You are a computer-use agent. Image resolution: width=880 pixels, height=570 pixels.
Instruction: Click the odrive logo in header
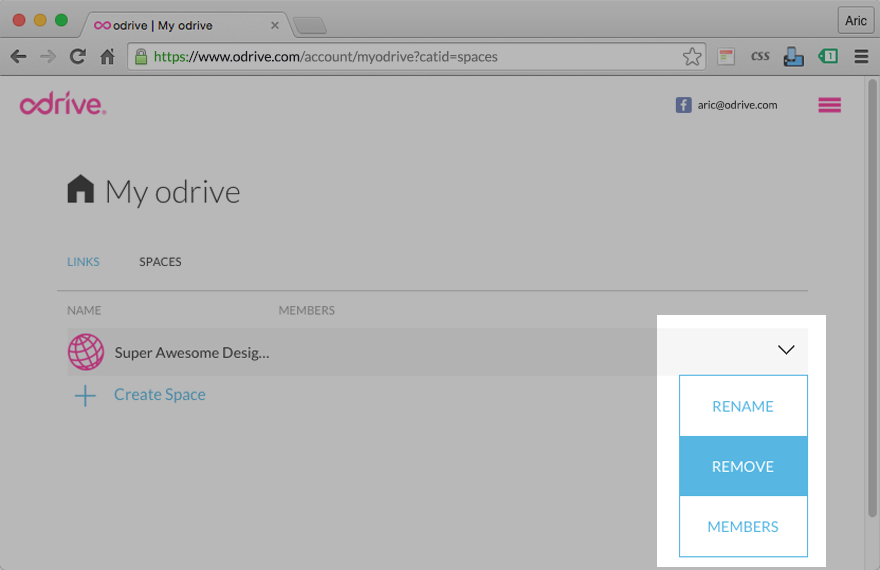tap(62, 105)
